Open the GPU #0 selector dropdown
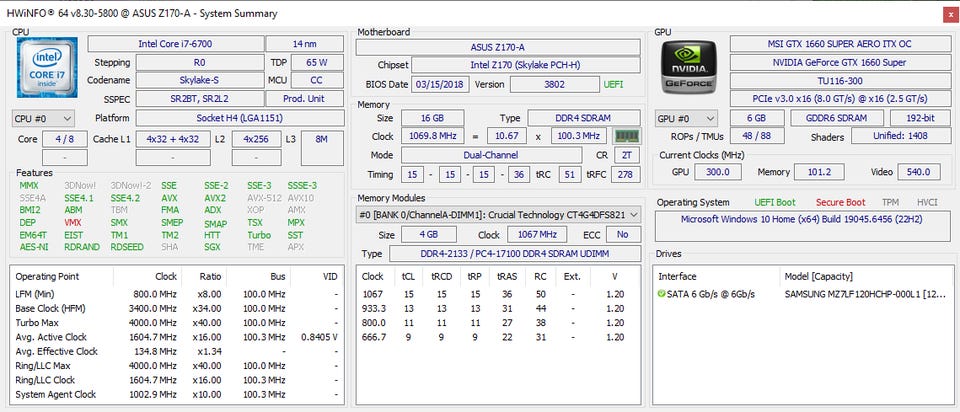 click(686, 118)
